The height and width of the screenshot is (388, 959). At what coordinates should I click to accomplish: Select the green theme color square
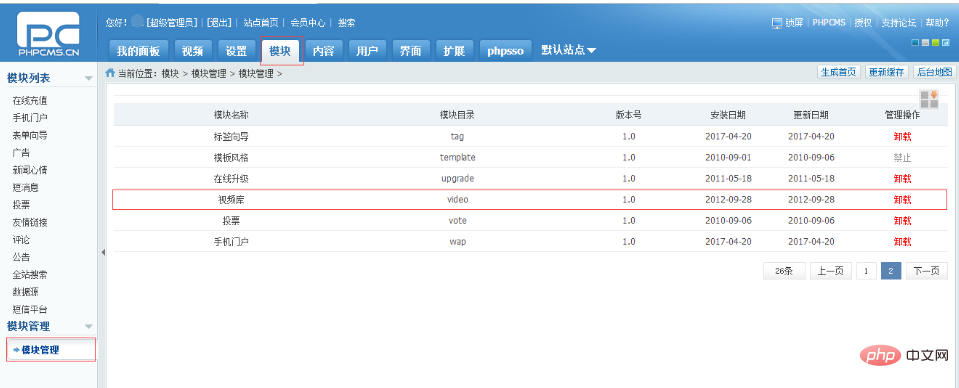click(935, 42)
